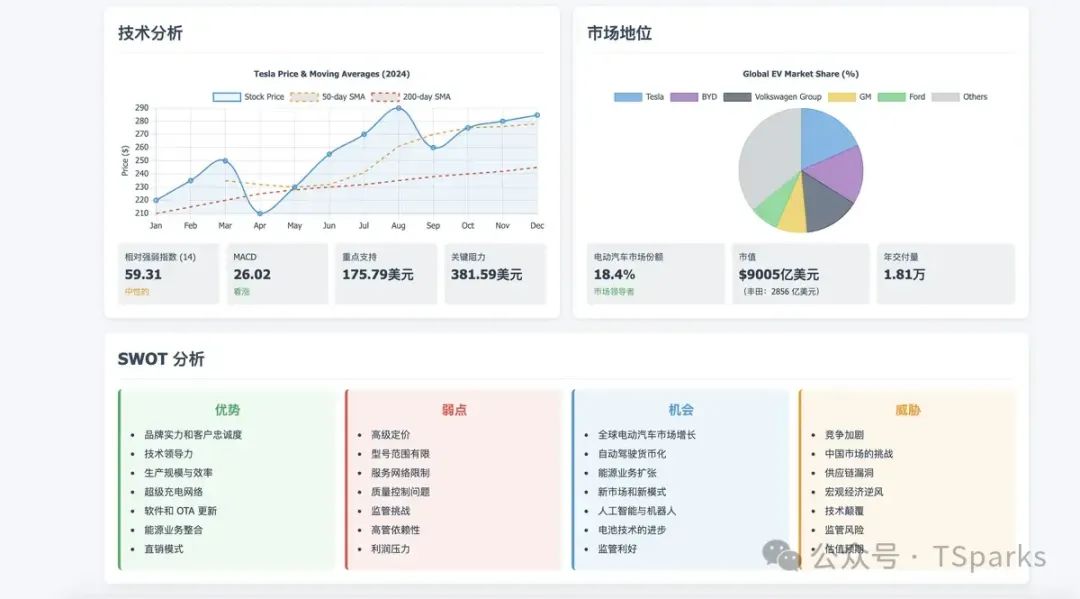The image size is (1080, 599).
Task: Hide Ford legend entry in market share chart
Action: point(891,97)
